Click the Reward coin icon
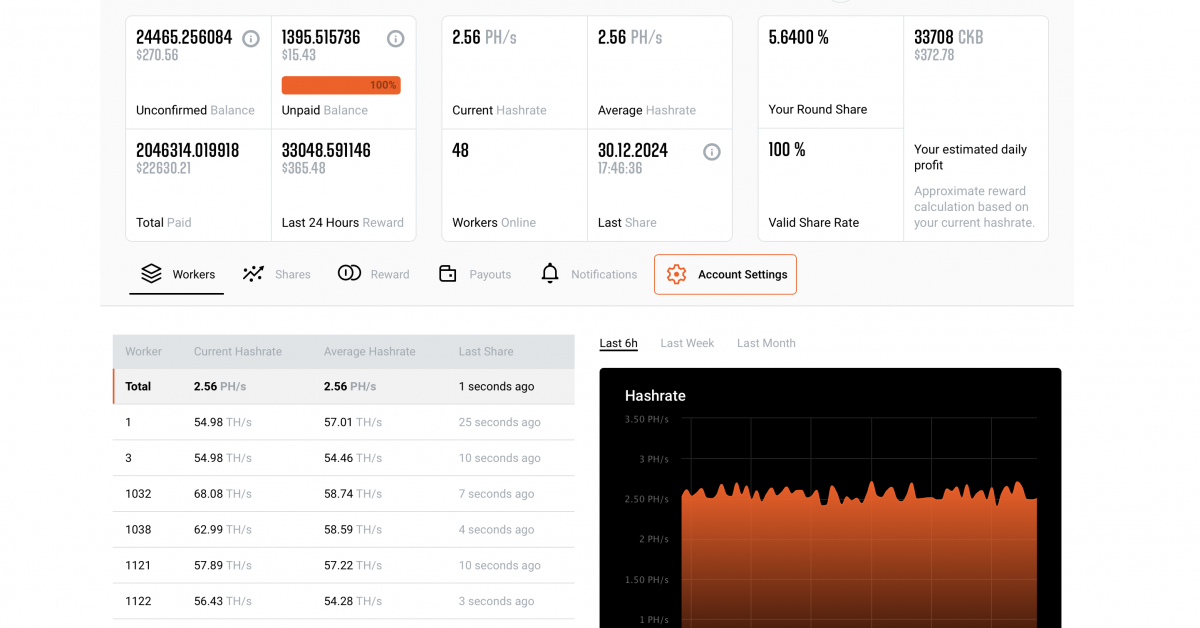 pyautogui.click(x=349, y=274)
